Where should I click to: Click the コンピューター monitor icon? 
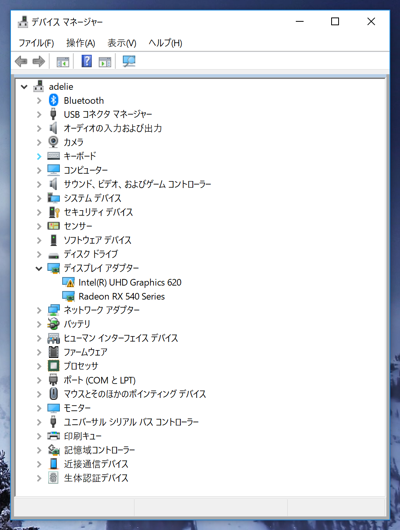(53, 170)
